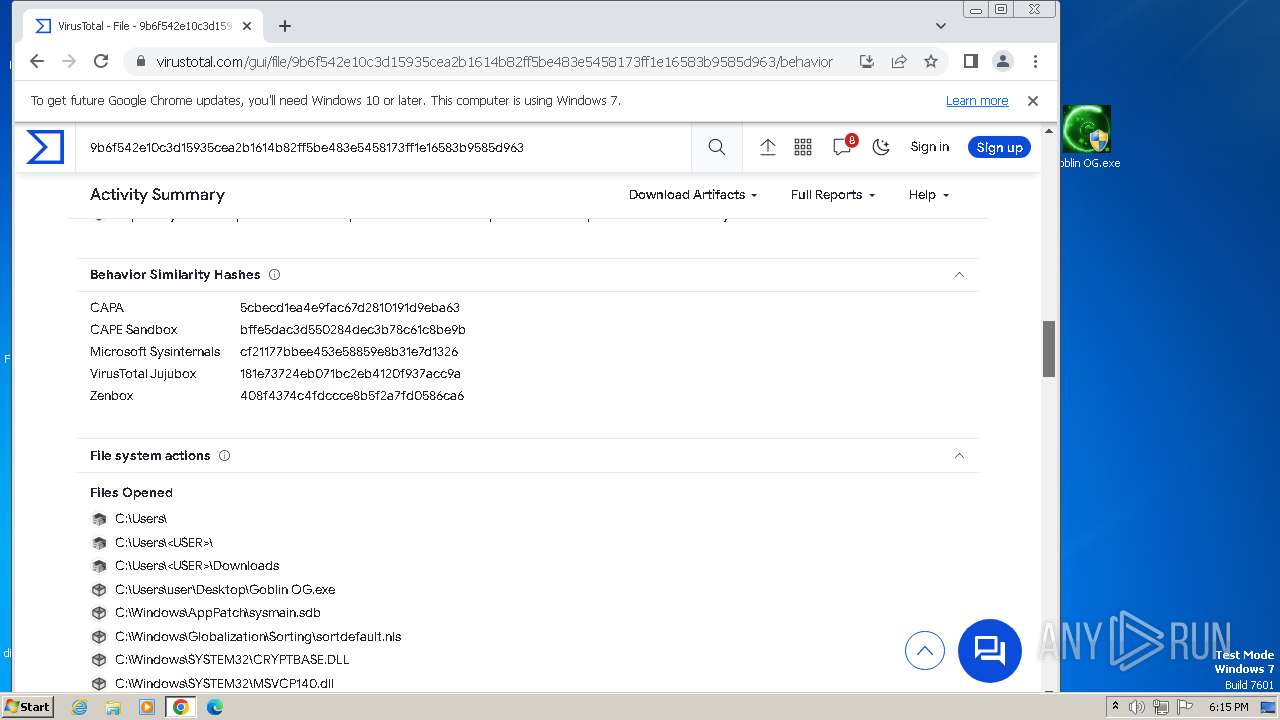
Task: Click the search magnifier icon
Action: pyautogui.click(x=717, y=147)
